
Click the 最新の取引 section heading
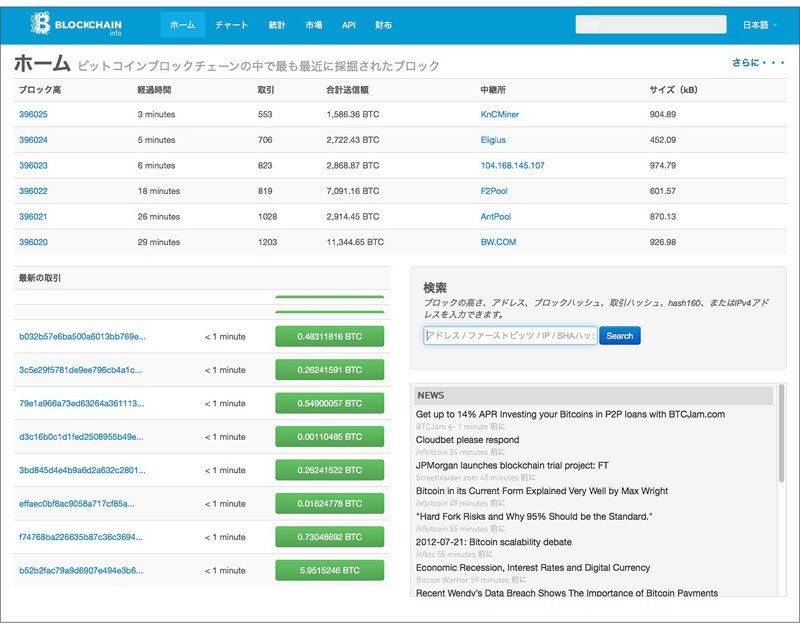click(x=40, y=278)
